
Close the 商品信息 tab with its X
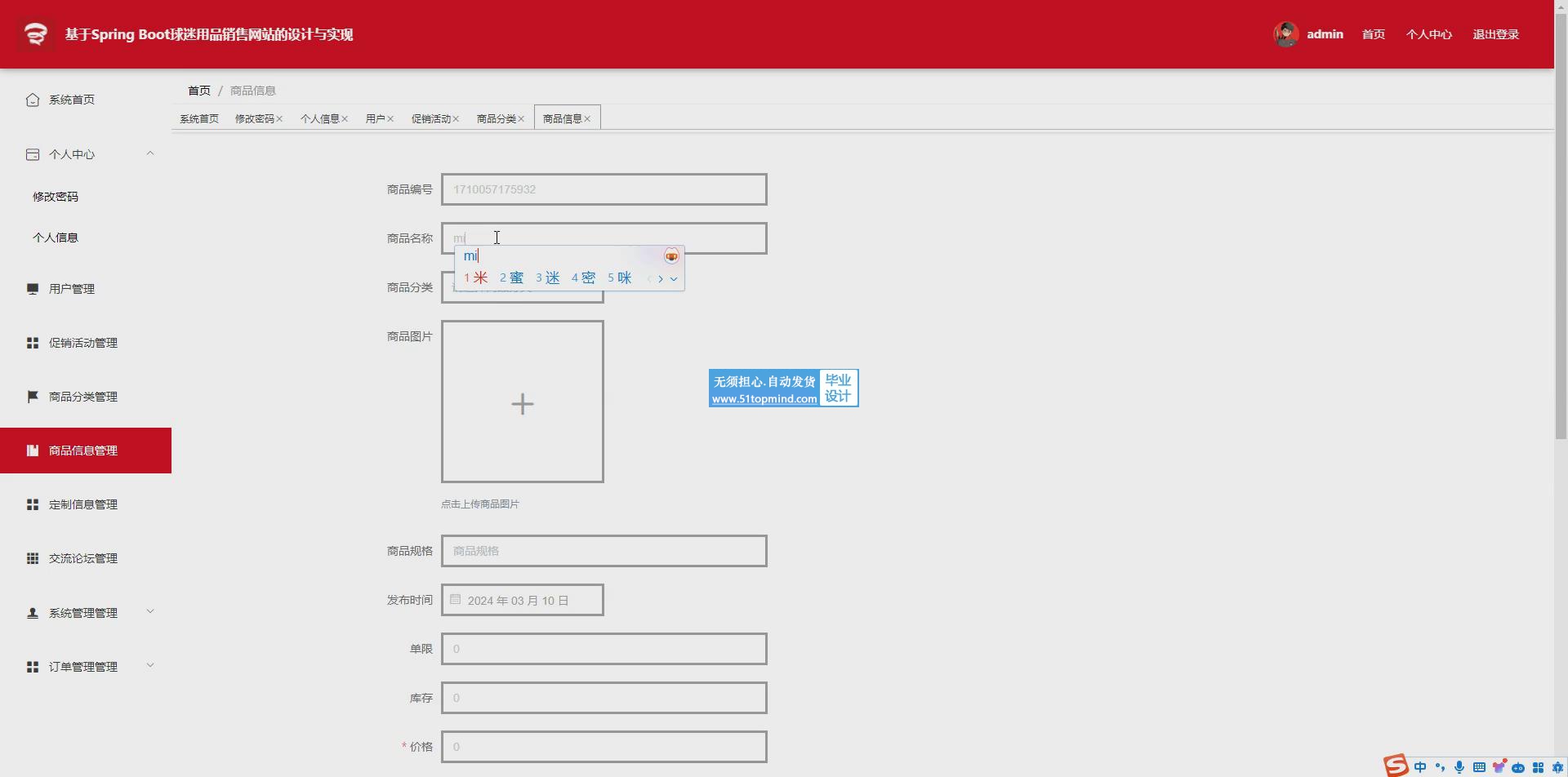[x=587, y=119]
